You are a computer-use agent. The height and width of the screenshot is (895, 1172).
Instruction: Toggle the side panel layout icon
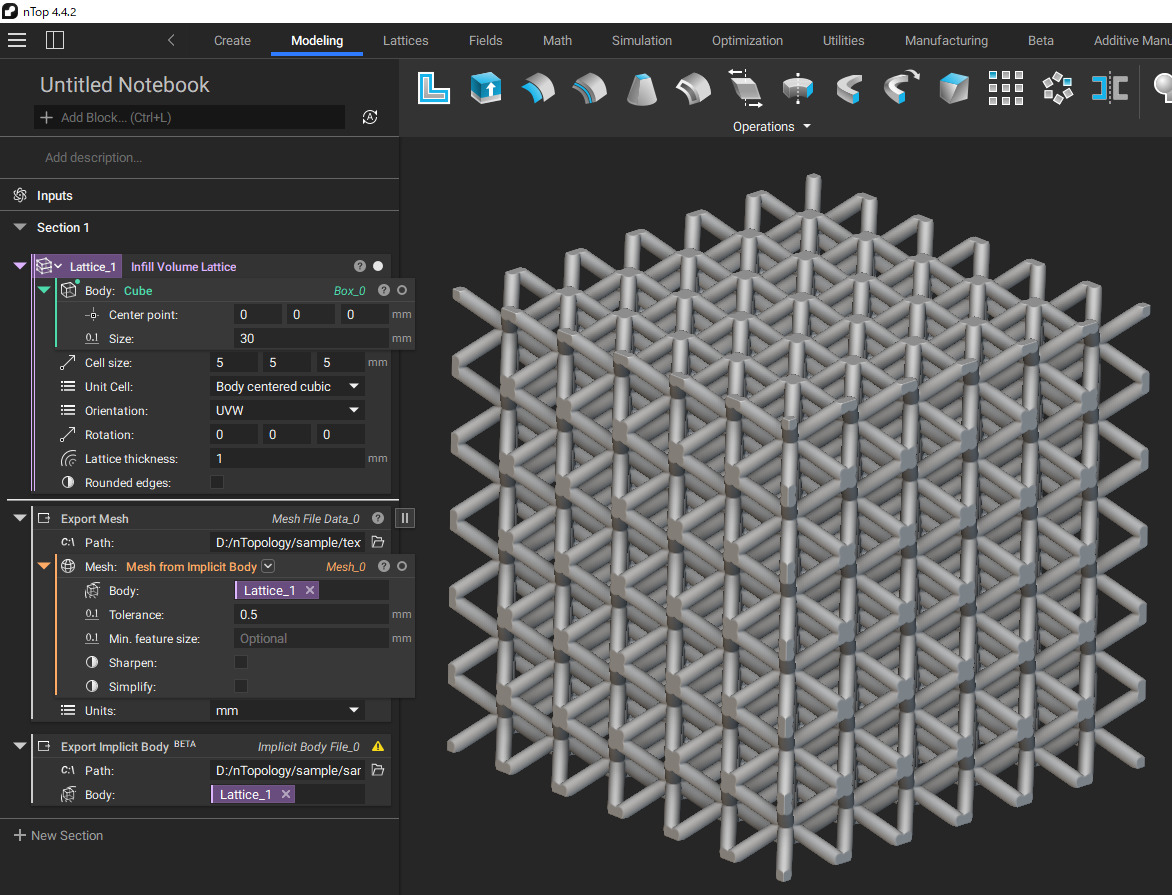(x=55, y=40)
